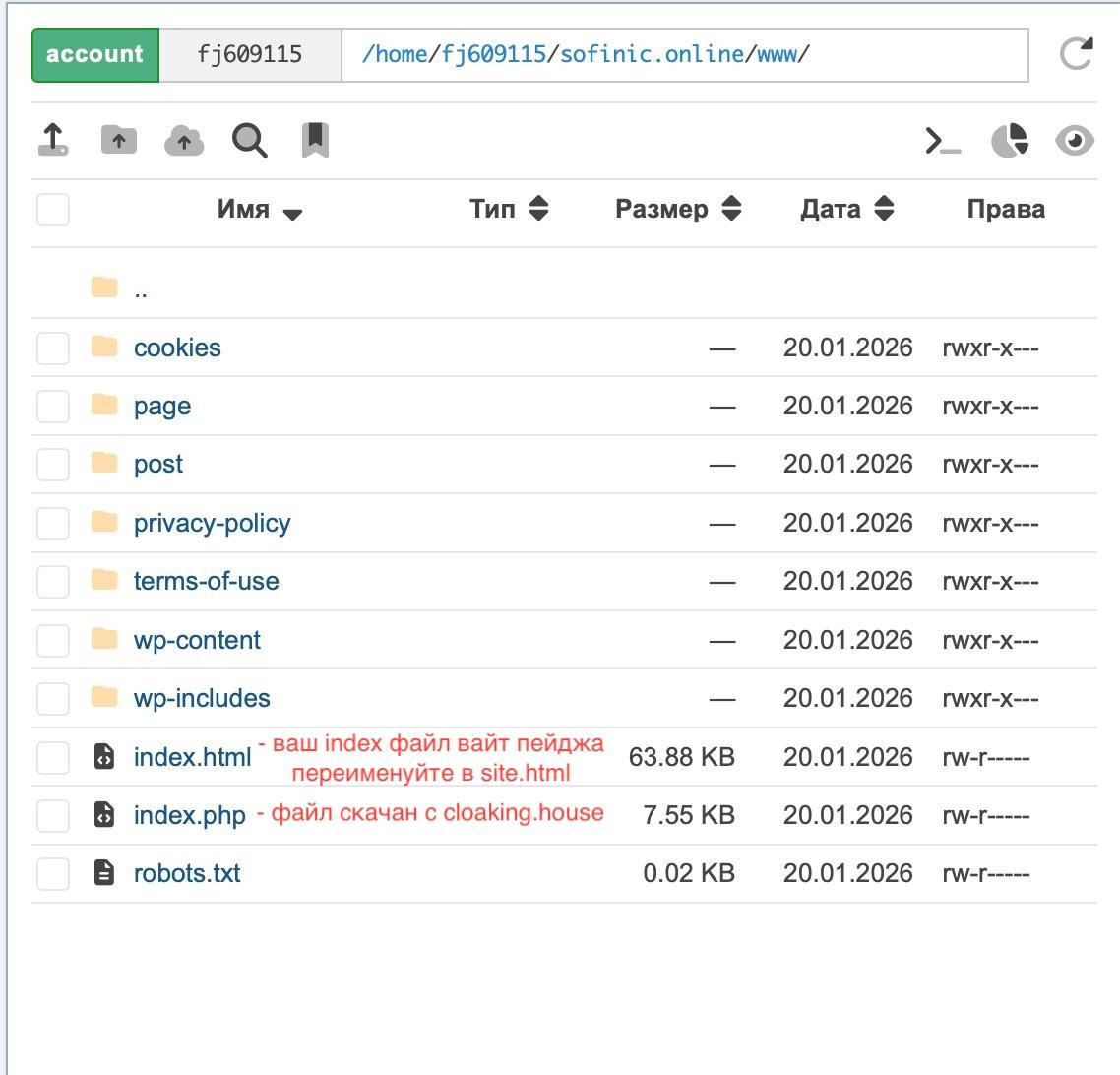Open the privacy-policy folder
Screen dimensions: 1120x1075
[x=212, y=523]
